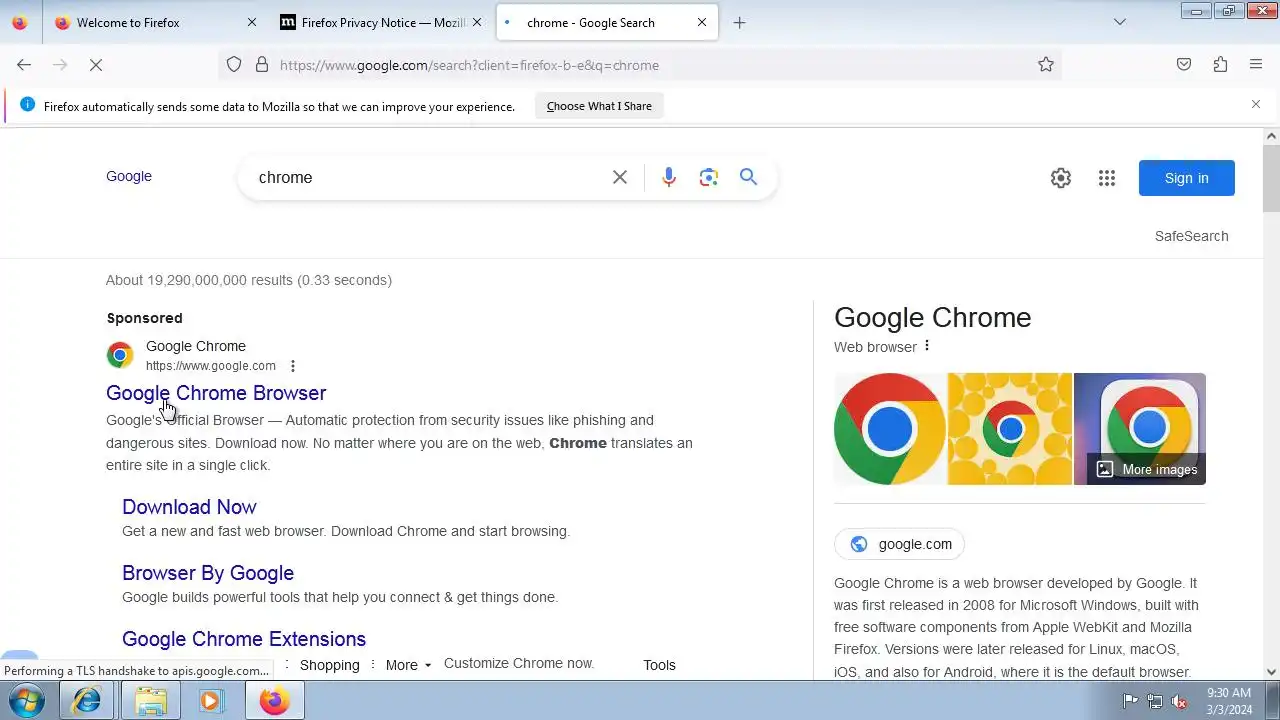This screenshot has height=720, width=1280.
Task: Click the Firefox taskbar icon
Action: (x=274, y=701)
